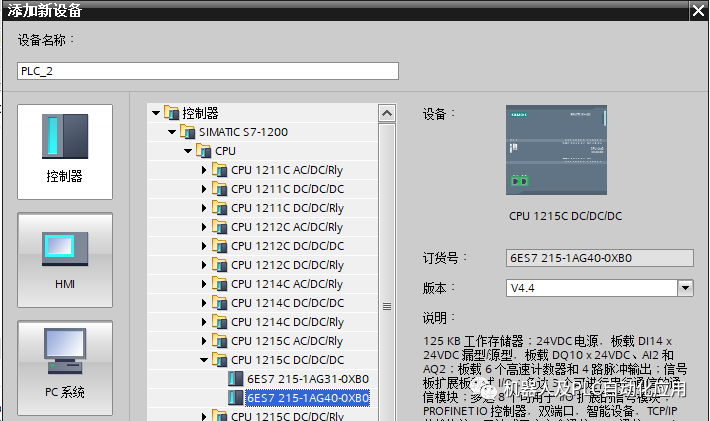Click folder icon of CPU 1212C AC/DC/Rly
Screen dimensions: 710x421
pos(220,227)
